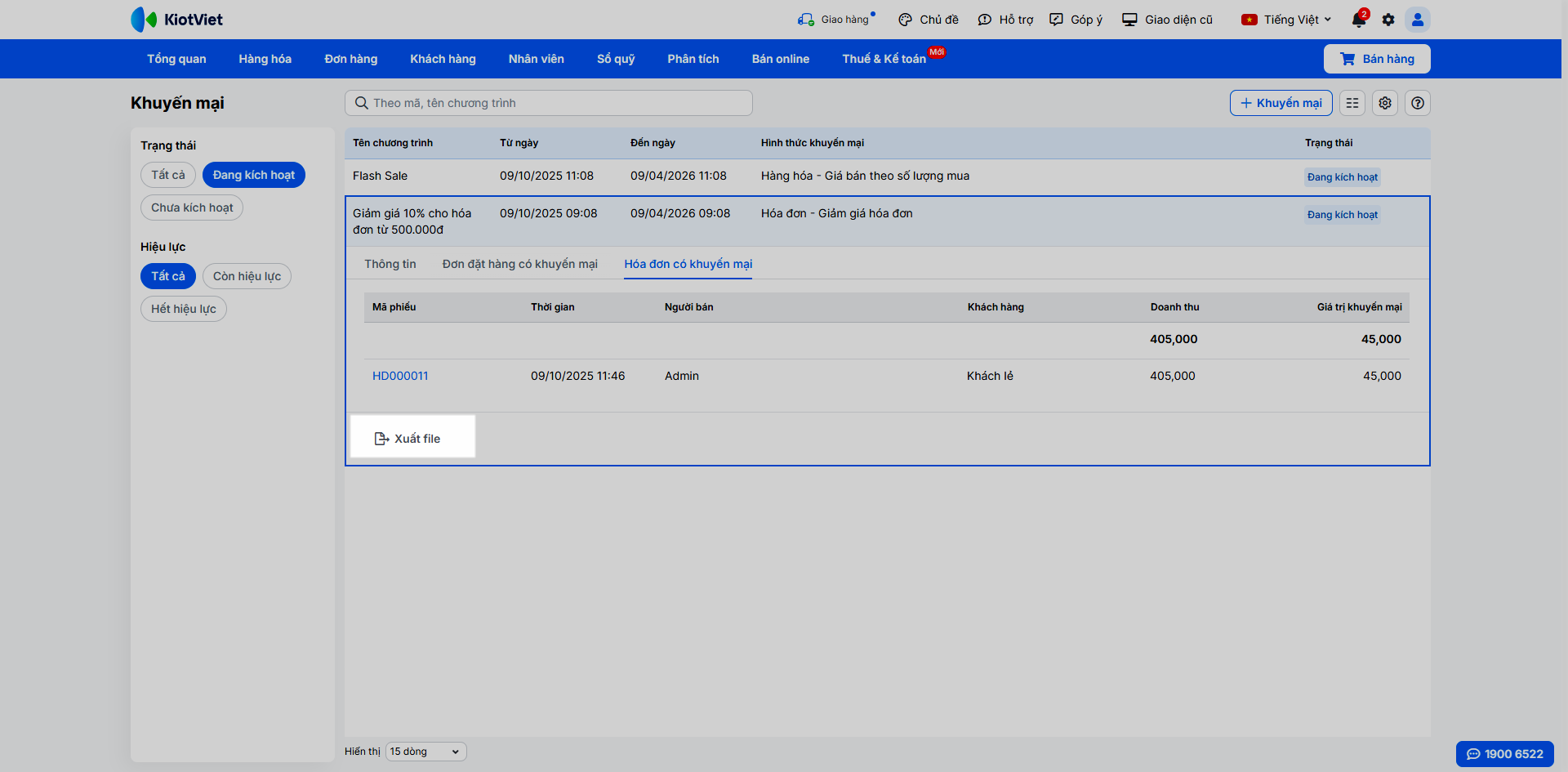This screenshot has width=1568, height=772.
Task: Open the Thuế & Kế toán menu
Action: click(884, 59)
